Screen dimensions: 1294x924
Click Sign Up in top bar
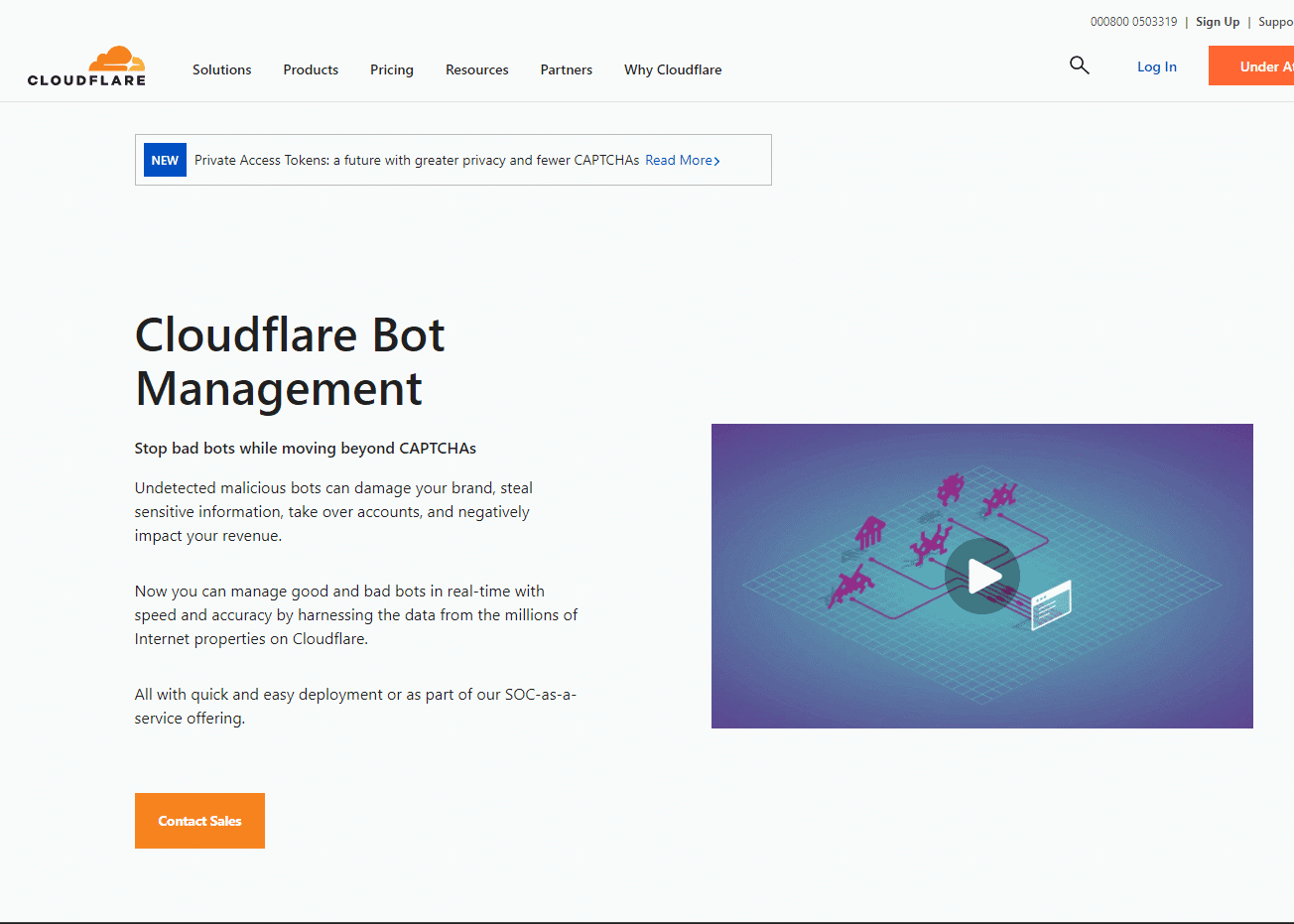pos(1217,22)
